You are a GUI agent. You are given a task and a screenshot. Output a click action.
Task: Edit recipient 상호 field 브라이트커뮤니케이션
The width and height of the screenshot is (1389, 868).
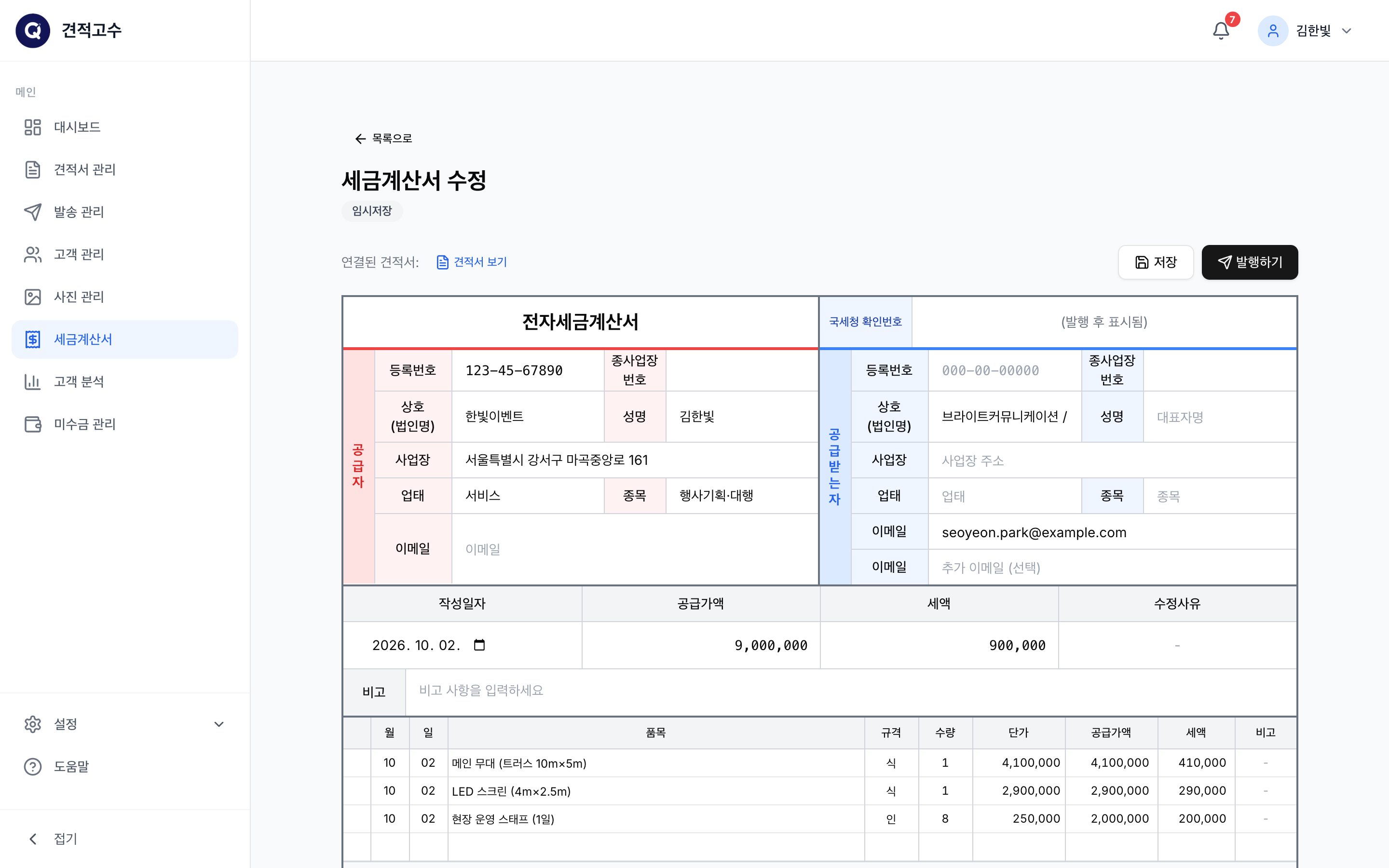point(1005,417)
